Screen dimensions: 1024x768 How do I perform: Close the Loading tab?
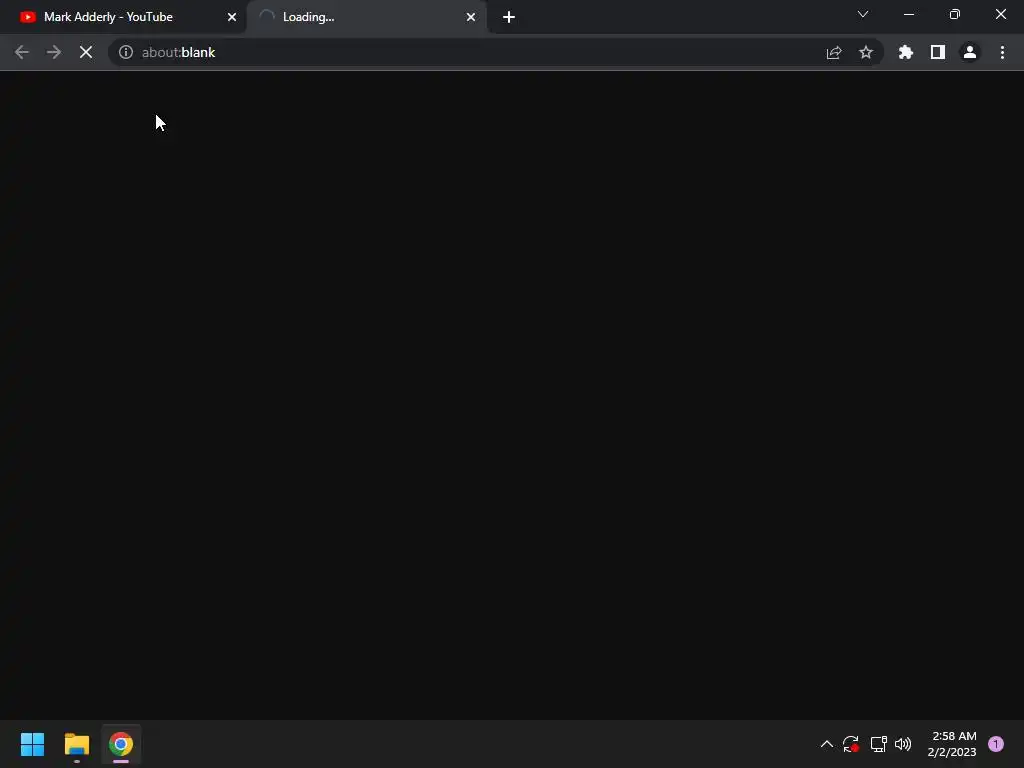[x=471, y=17]
